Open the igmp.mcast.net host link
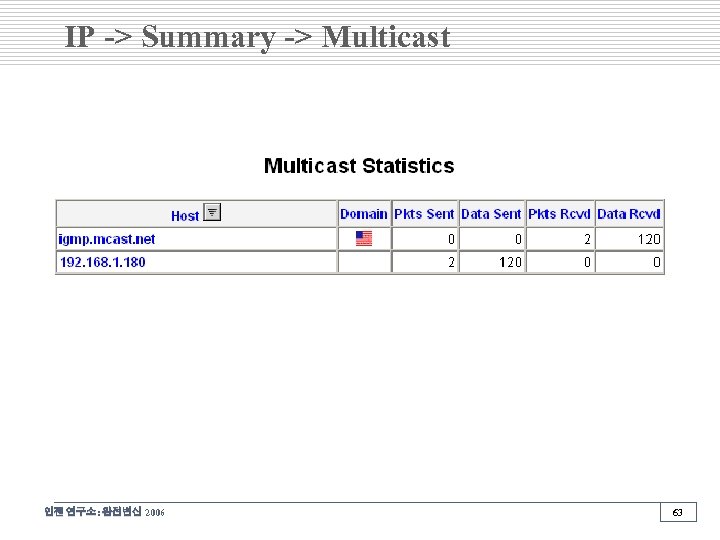Screen dimensions: 720x540 (107, 239)
